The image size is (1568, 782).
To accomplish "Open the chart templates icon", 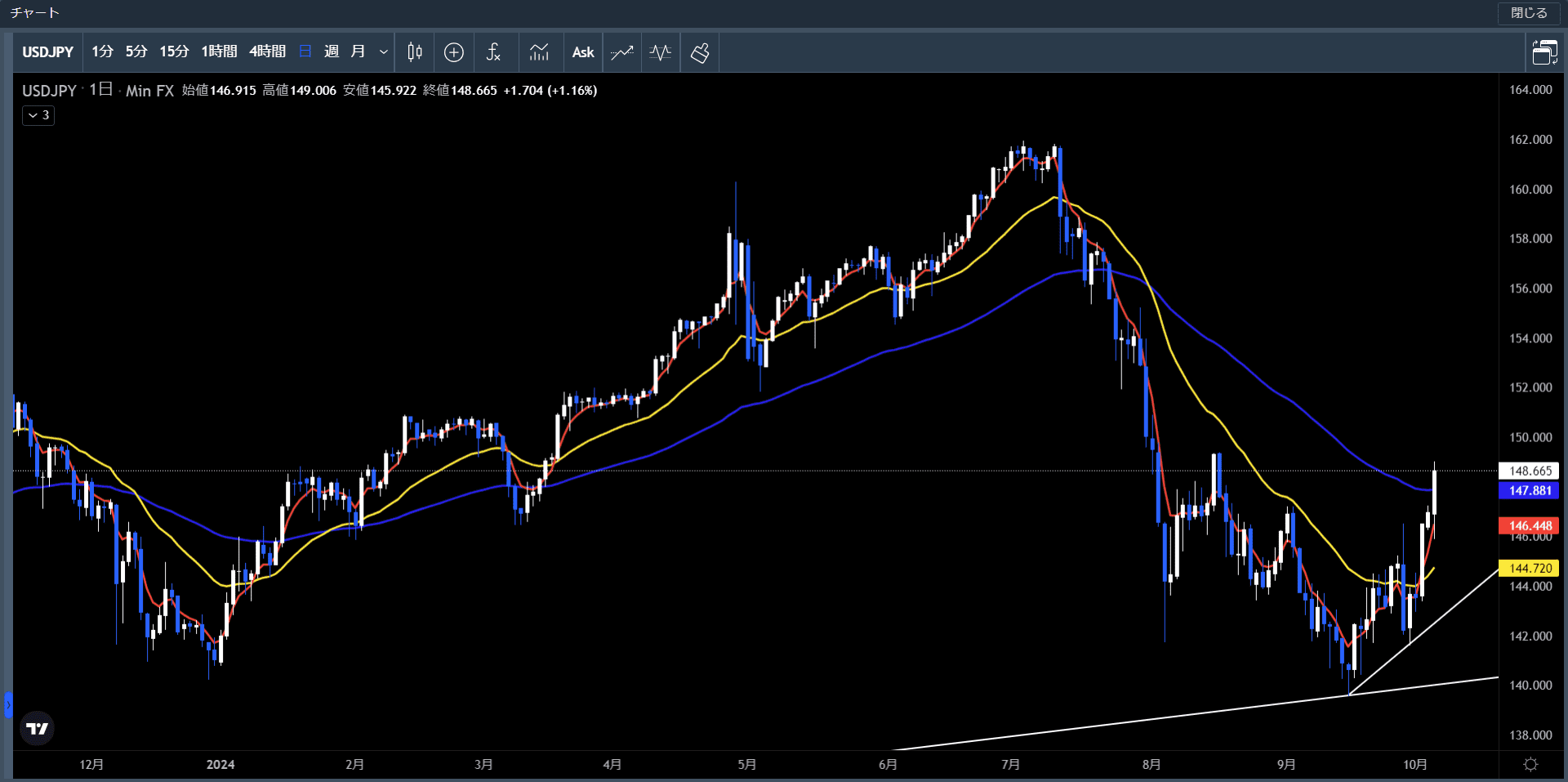I will tap(539, 52).
